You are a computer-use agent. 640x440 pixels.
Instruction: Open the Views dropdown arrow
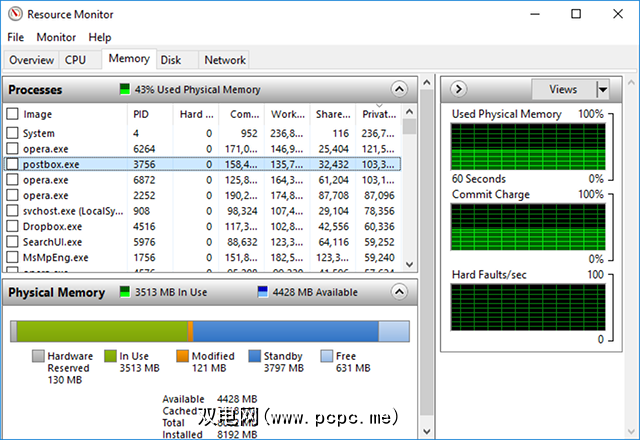602,89
